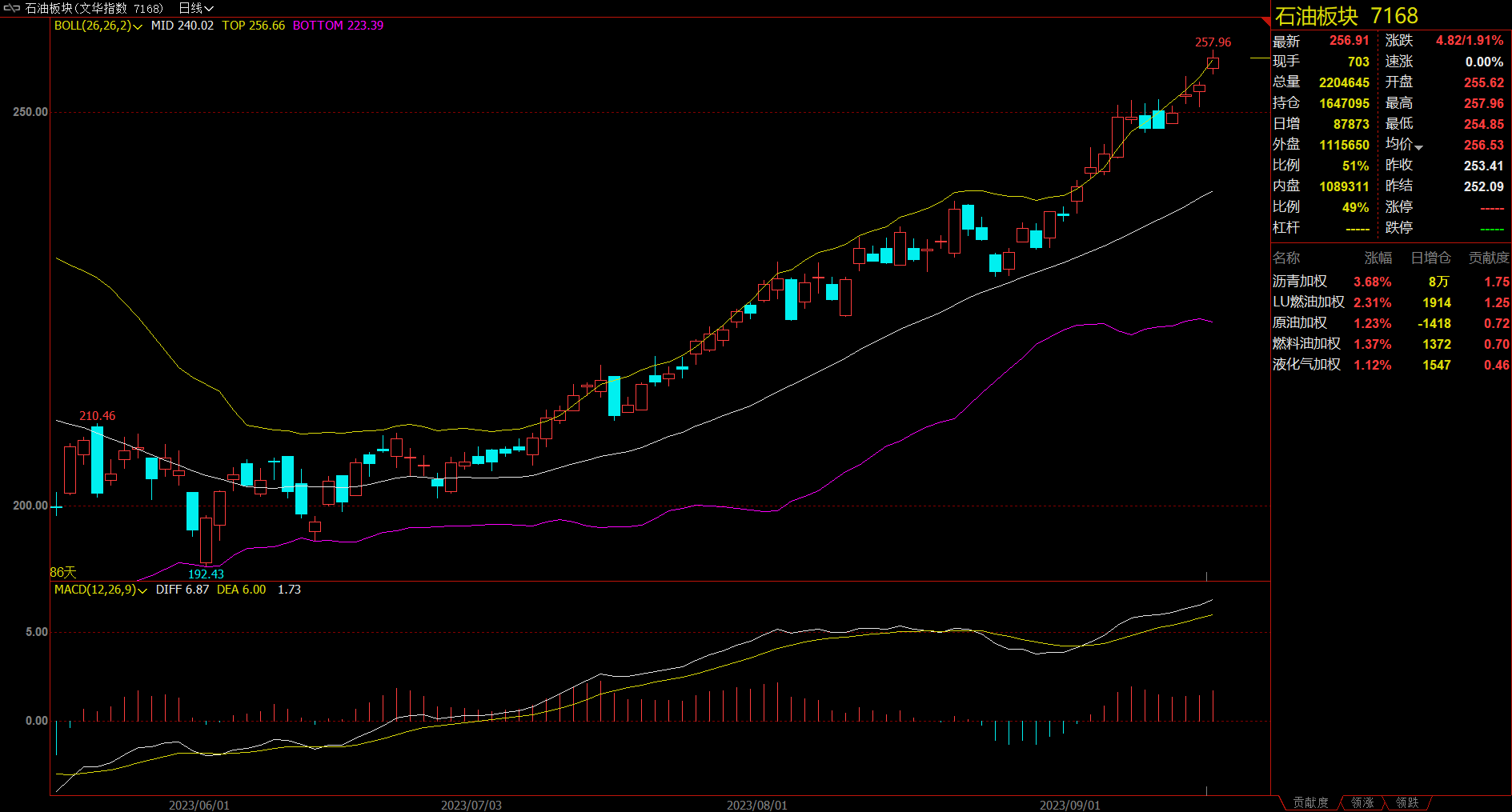Switch to the 领涨 tab
This screenshot has width=1512, height=812.
coord(1362,802)
